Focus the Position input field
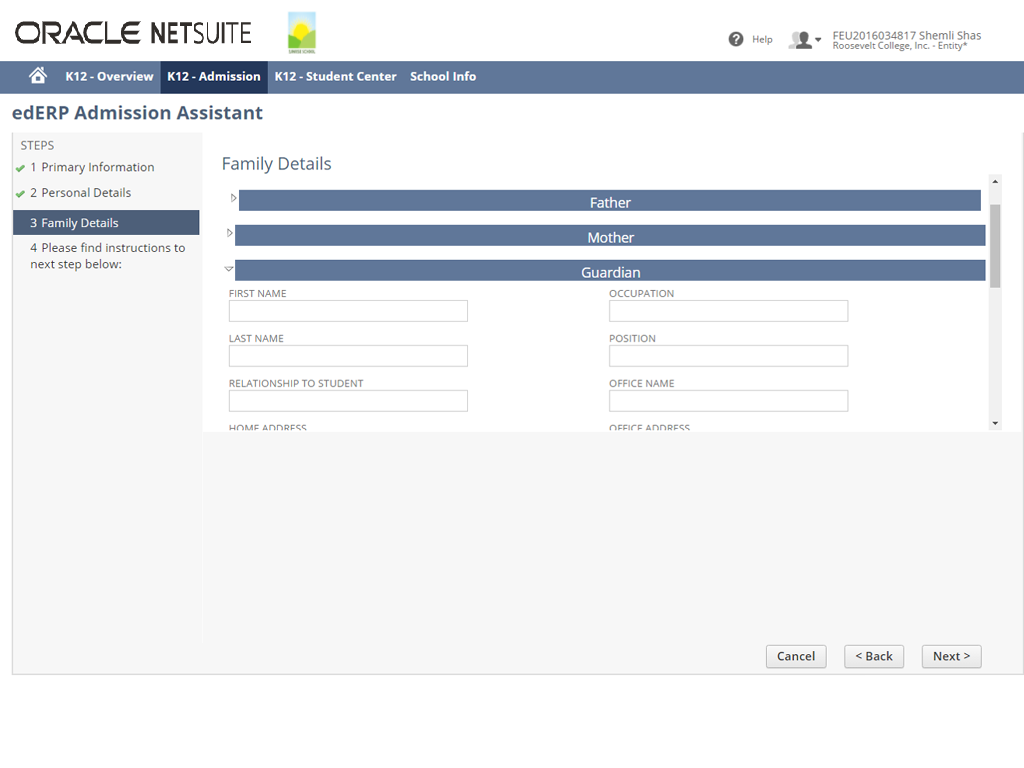This screenshot has width=1024, height=768. coord(728,356)
